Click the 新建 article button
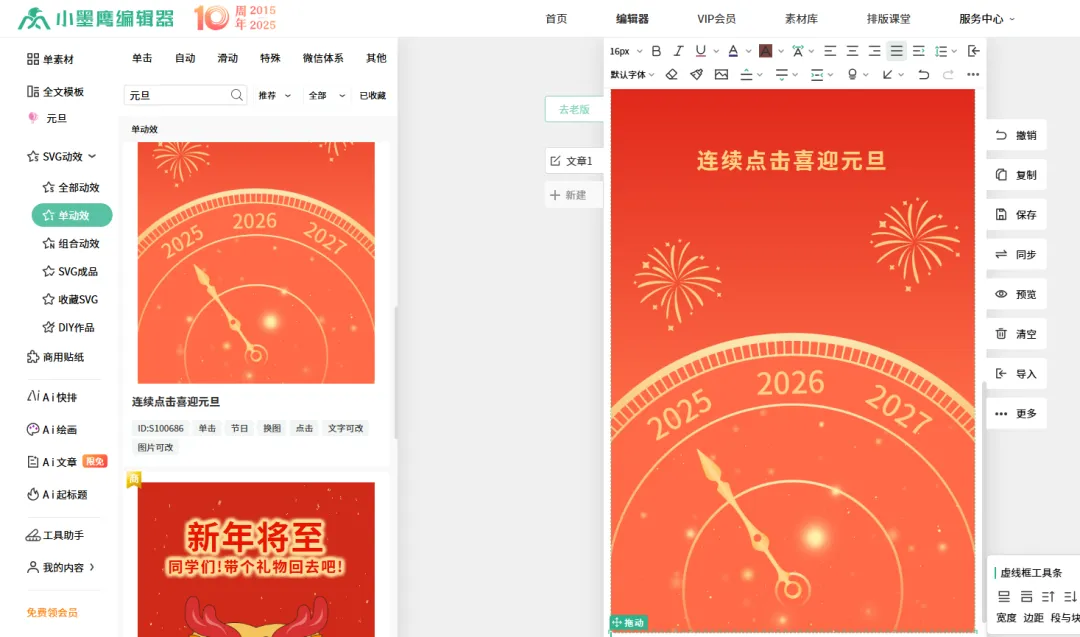 (573, 195)
